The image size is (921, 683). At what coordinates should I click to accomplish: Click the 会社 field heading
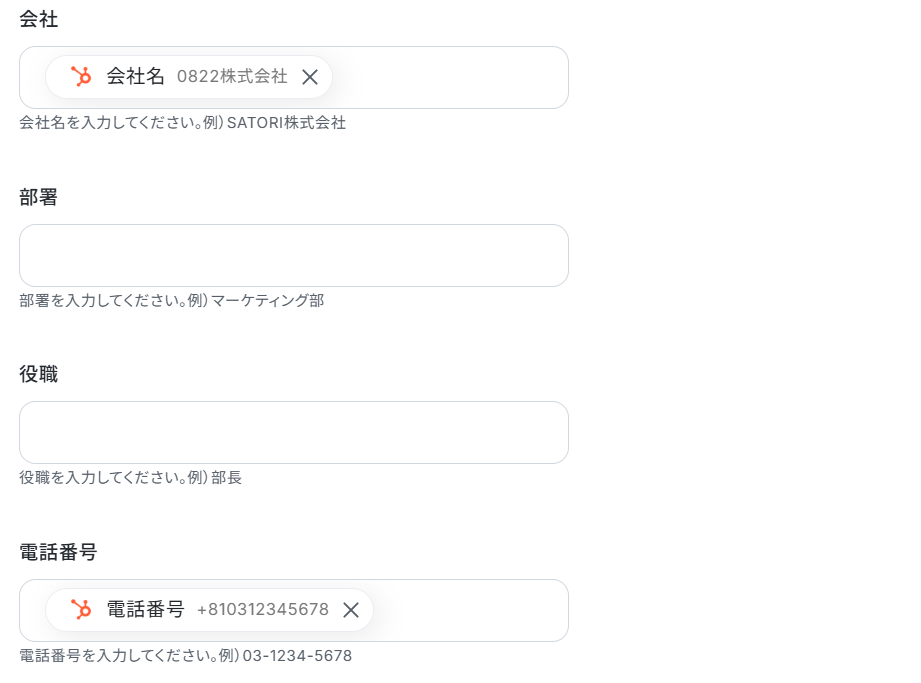[x=39, y=19]
